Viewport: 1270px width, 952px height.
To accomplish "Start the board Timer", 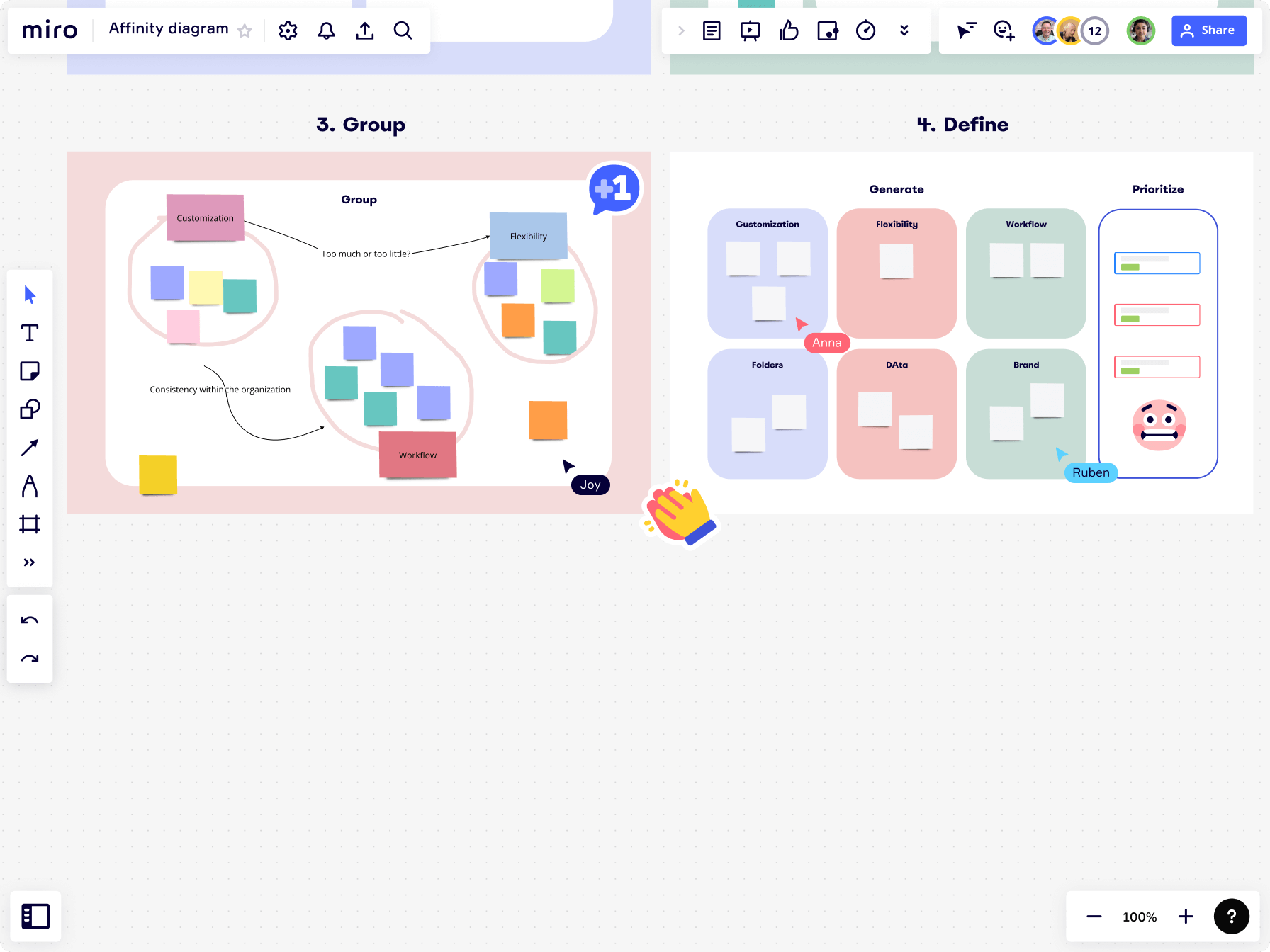I will (x=865, y=30).
